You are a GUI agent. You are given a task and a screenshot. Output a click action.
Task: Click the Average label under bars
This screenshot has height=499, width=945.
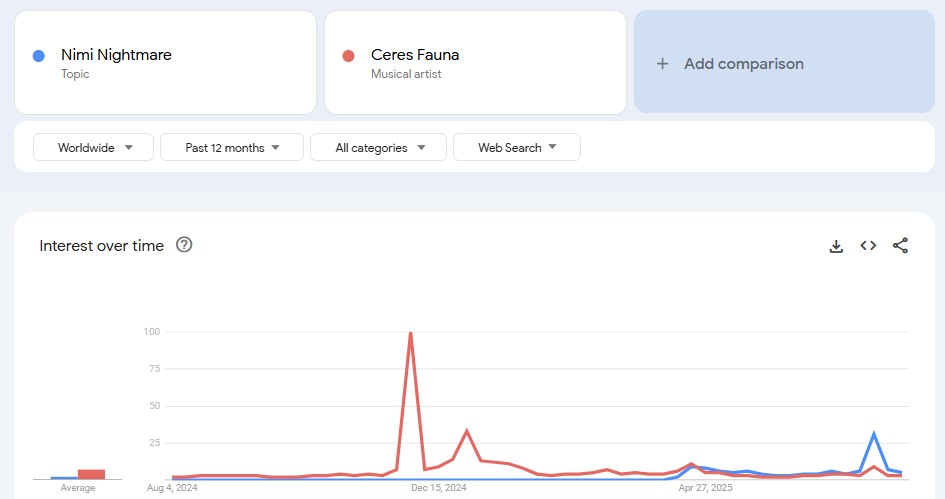pyautogui.click(x=78, y=488)
